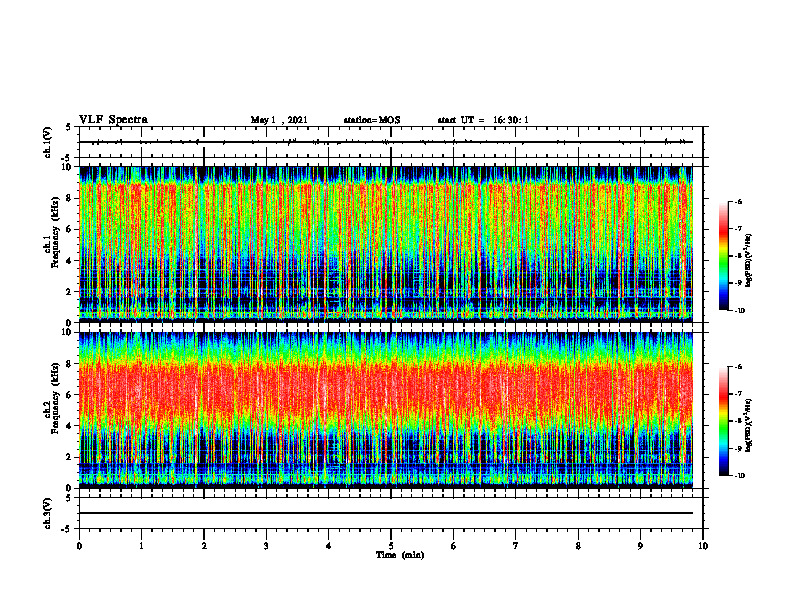Click the "ch.2 Frequency (kHz)" axis label
Viewport: 792px width, 612px height.
click(51, 398)
